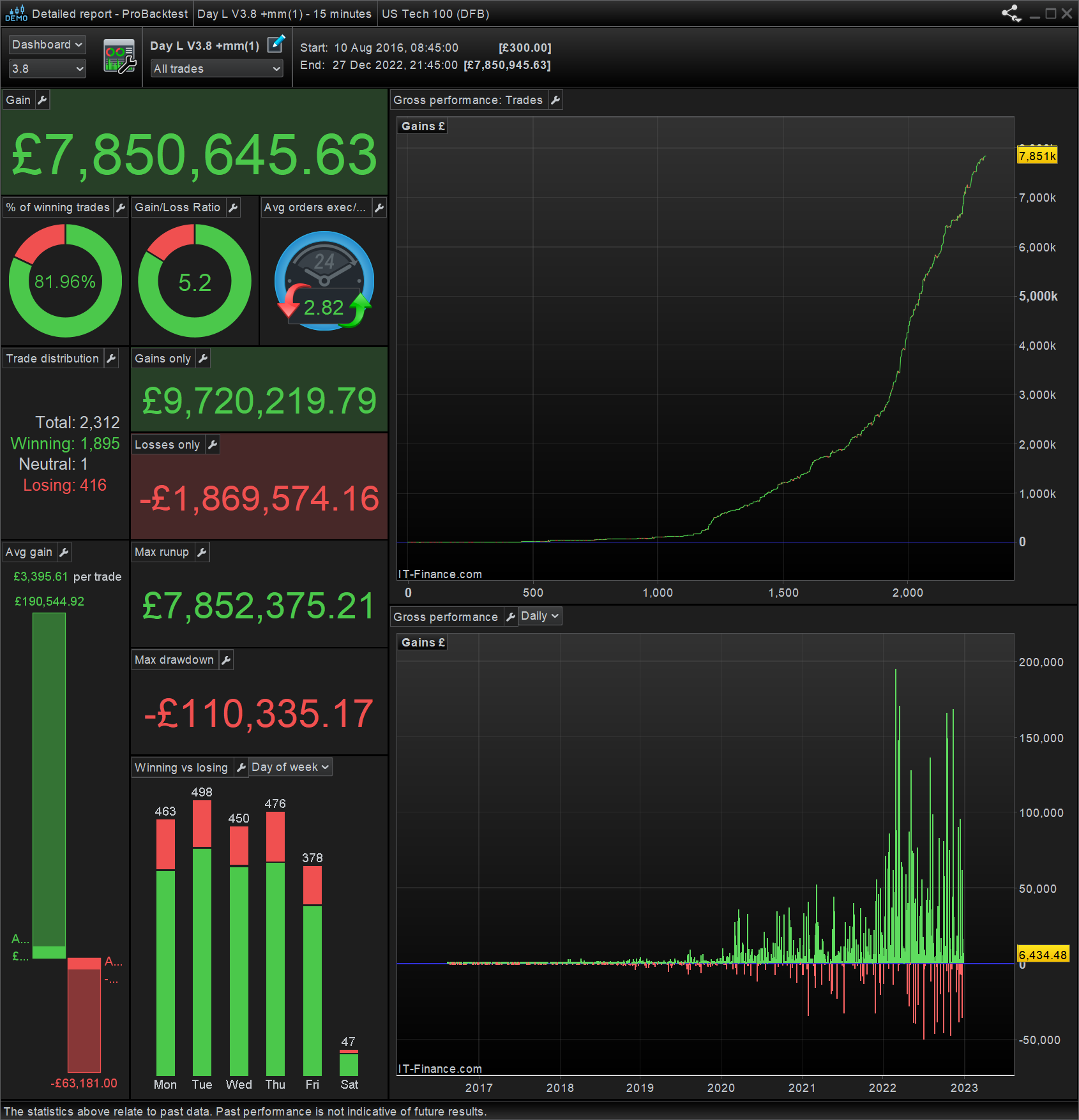Open wrench settings for Gross performance: Trades
The height and width of the screenshot is (1120, 1079).
pyautogui.click(x=555, y=100)
